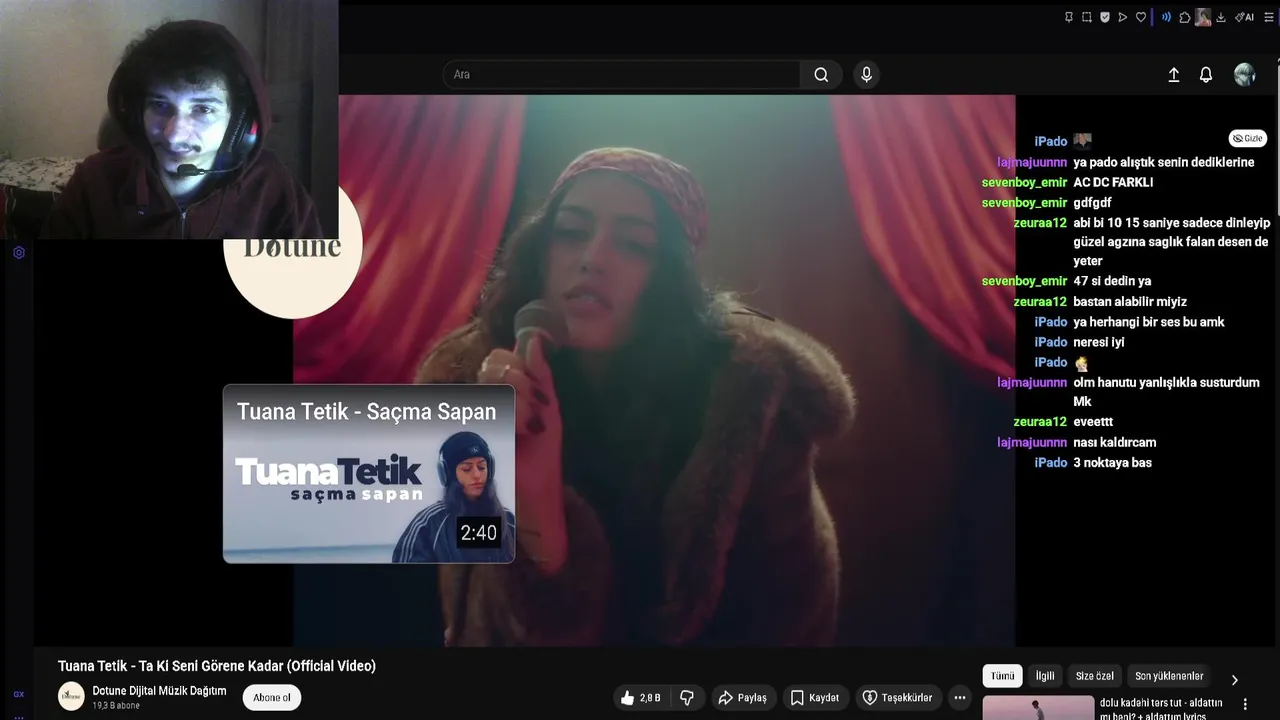Expand next filter chips arrow
Image resolution: width=1280 pixels, height=720 pixels.
pyautogui.click(x=1234, y=679)
